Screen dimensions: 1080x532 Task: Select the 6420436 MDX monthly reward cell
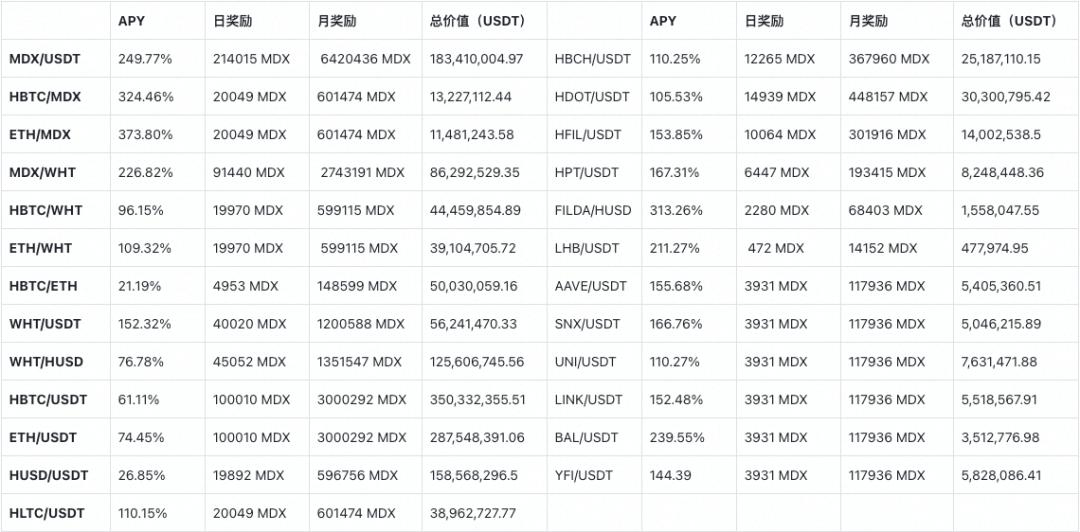click(x=365, y=59)
